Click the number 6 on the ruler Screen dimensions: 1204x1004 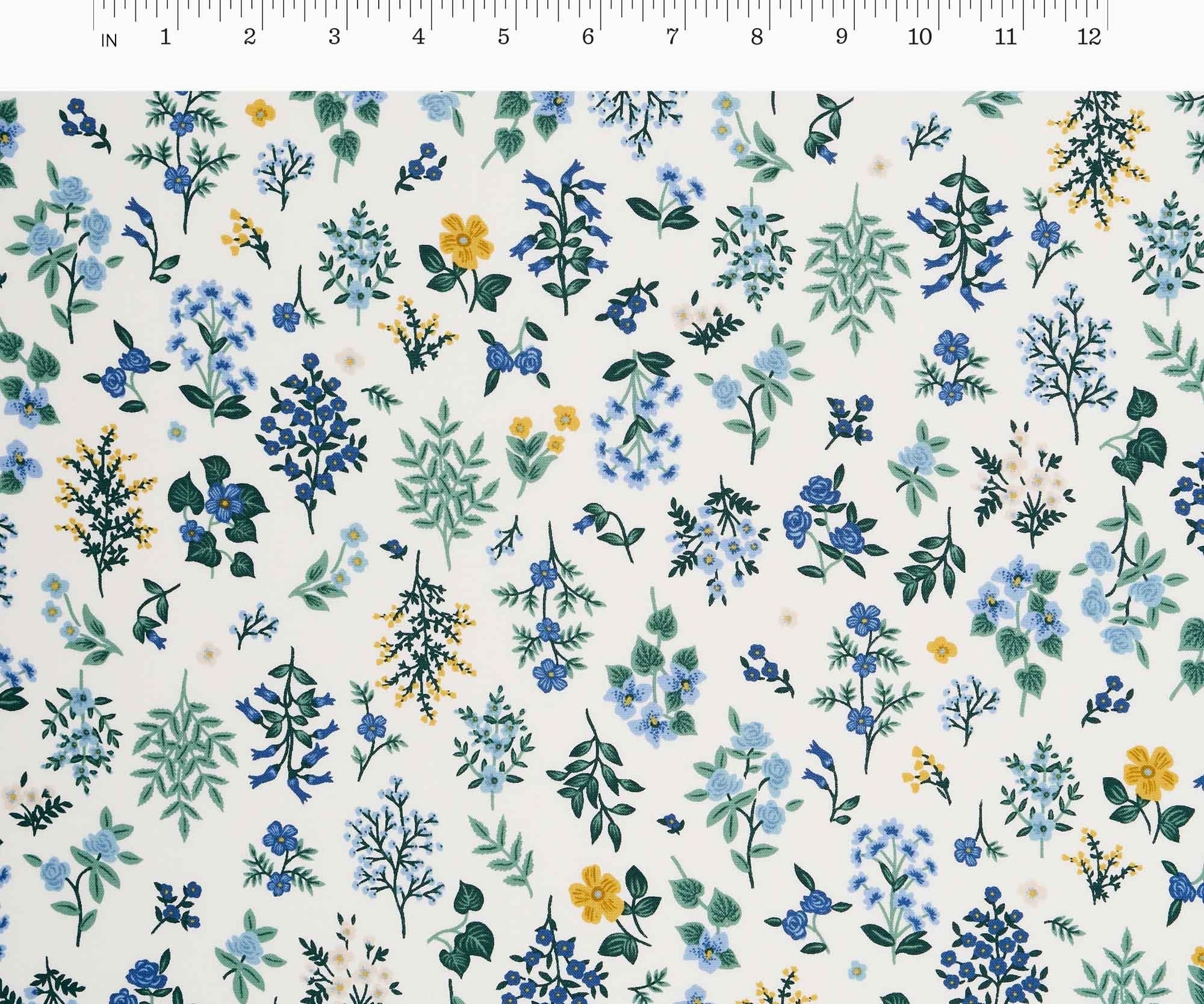[x=588, y=37]
